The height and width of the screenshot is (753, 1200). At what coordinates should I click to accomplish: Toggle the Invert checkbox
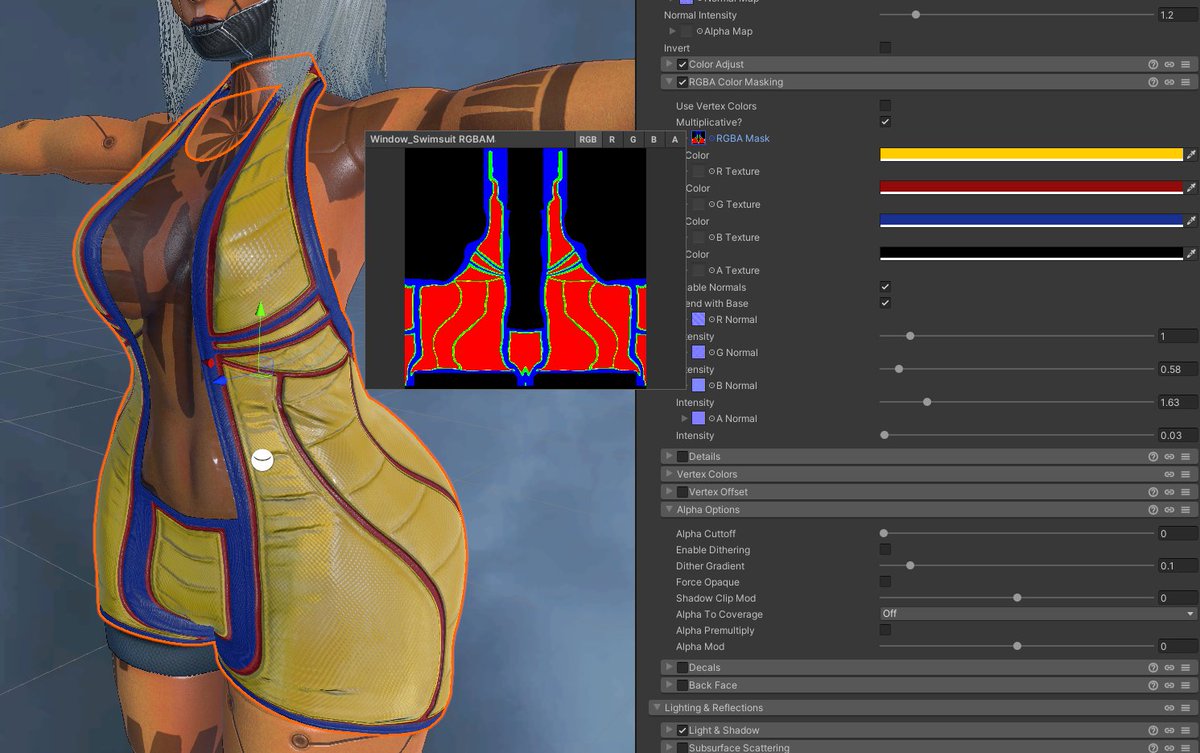885,47
